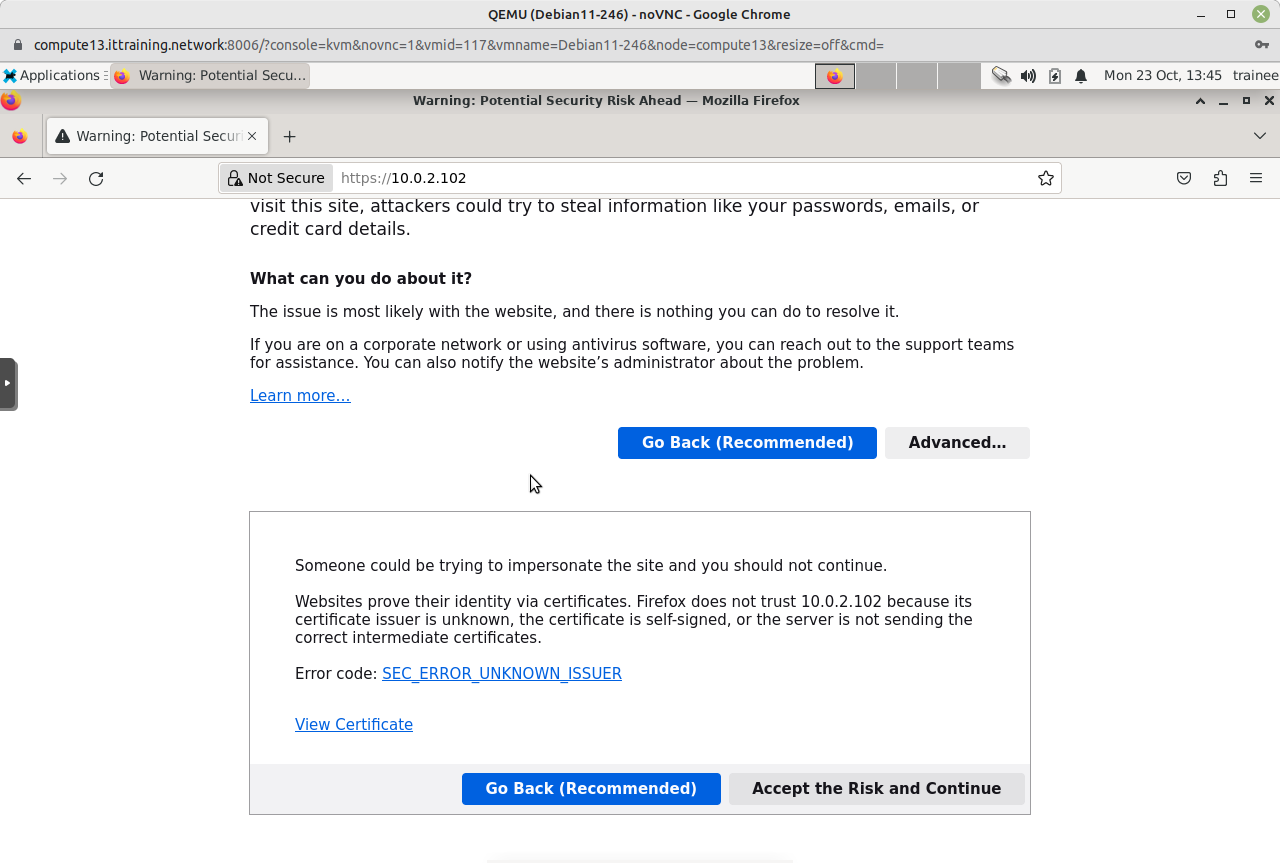1280x863 pixels.
Task: Click the Not Secure site identity button
Action: (x=276, y=178)
